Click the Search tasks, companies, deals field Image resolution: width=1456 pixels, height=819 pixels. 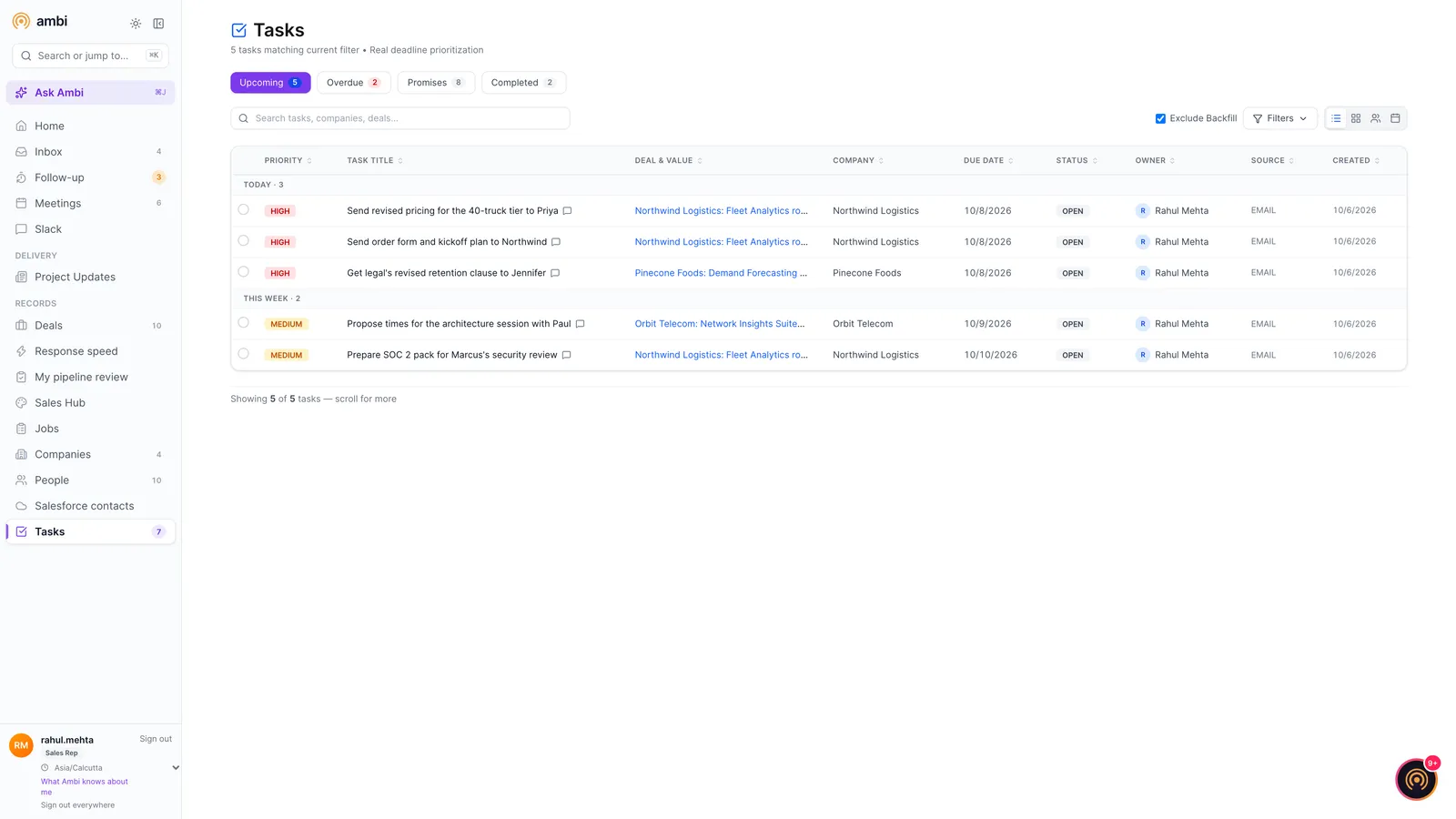tap(400, 118)
